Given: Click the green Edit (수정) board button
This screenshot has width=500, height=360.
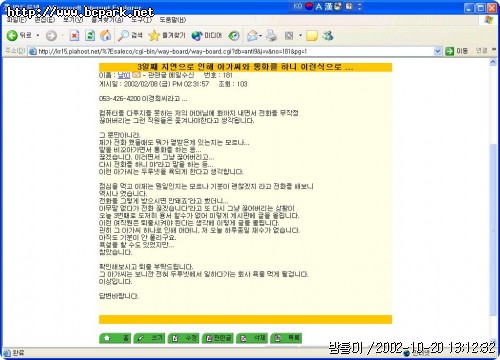Looking at the screenshot, I should coord(184,338).
